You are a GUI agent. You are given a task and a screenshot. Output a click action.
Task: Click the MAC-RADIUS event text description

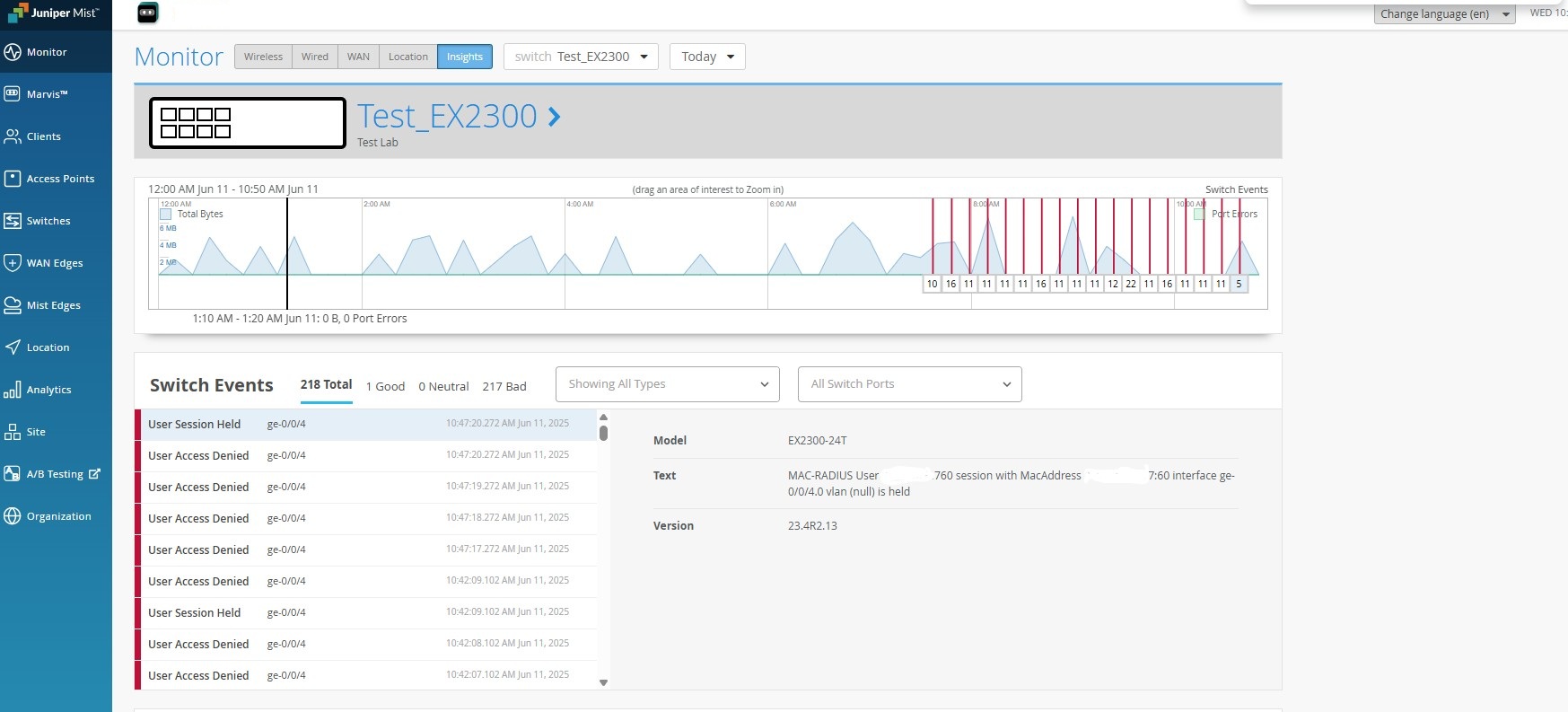(x=1012, y=483)
